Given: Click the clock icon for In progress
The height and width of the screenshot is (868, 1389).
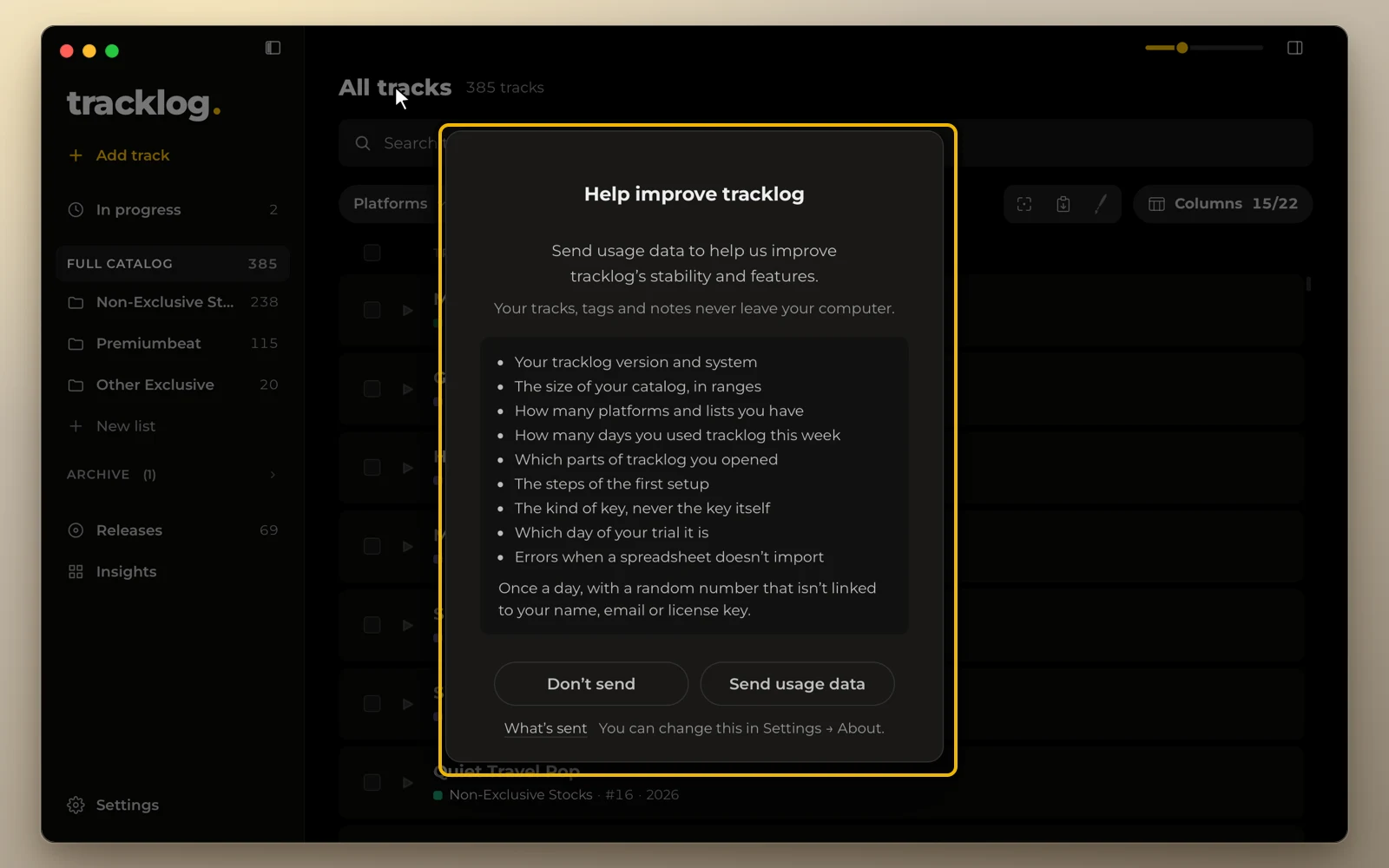Looking at the screenshot, I should click(76, 210).
